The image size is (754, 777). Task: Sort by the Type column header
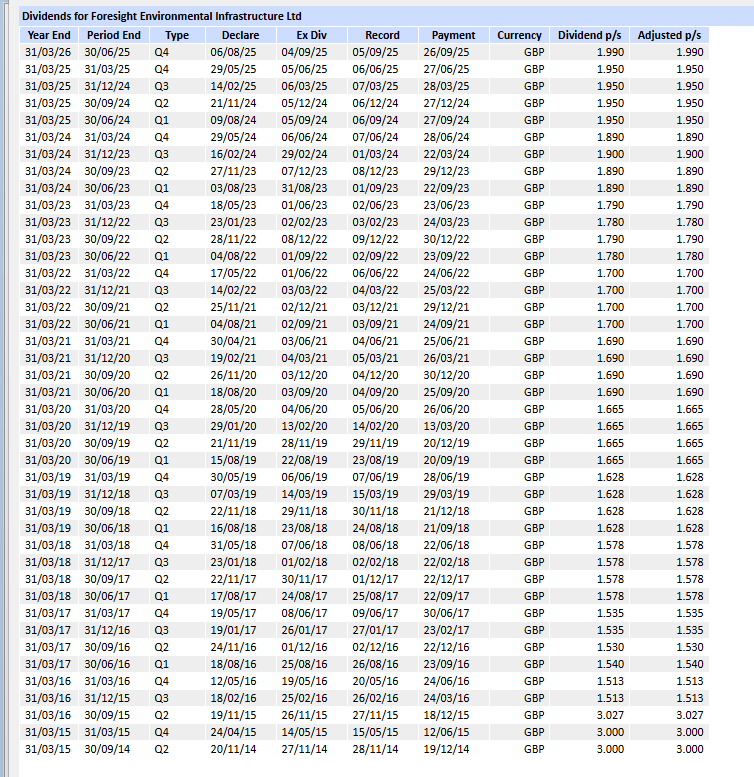[x=176, y=35]
